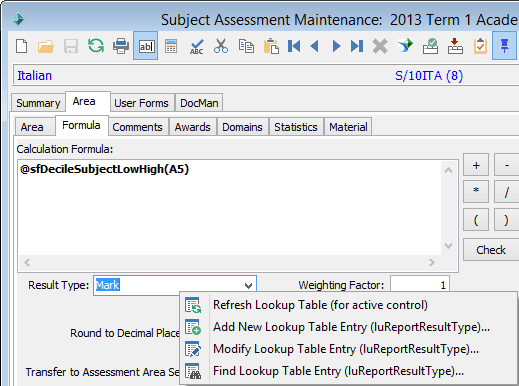Click formula box scroll down arrow

point(448,246)
